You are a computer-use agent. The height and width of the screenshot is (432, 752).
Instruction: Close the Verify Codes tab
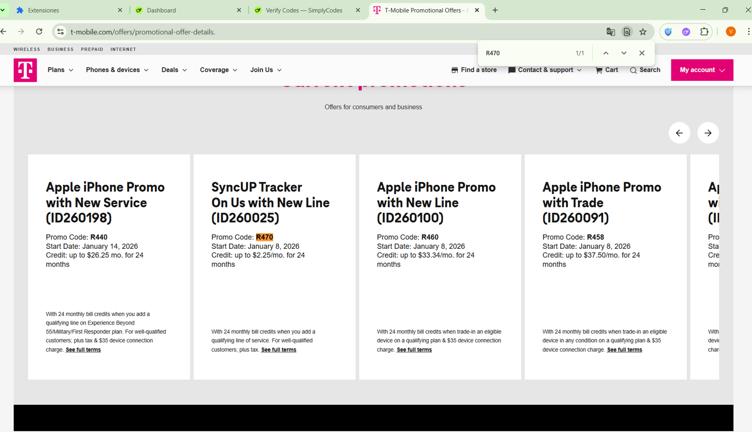358,10
